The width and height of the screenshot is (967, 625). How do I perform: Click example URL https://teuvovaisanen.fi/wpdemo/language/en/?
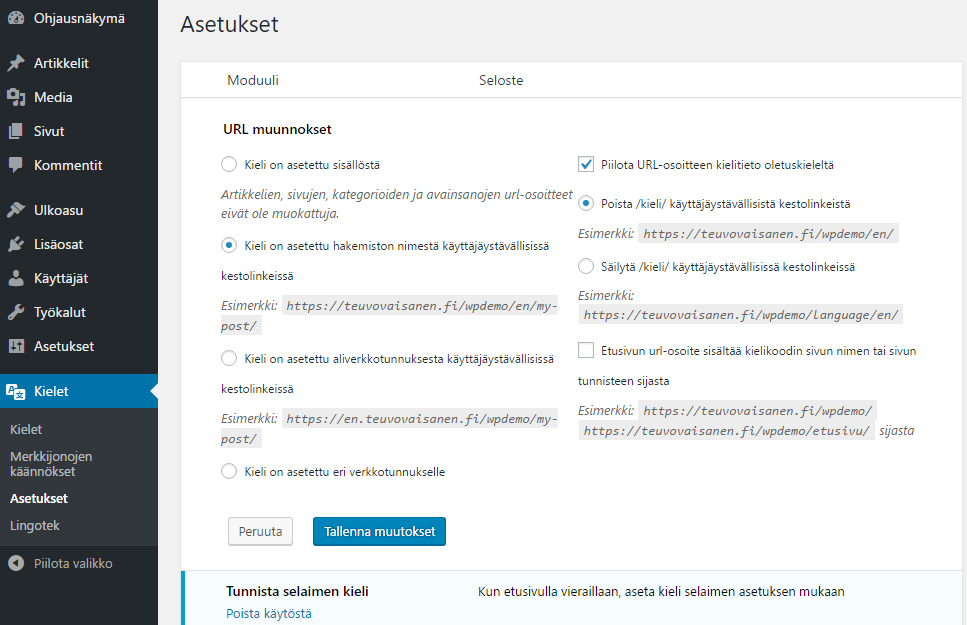(741, 315)
